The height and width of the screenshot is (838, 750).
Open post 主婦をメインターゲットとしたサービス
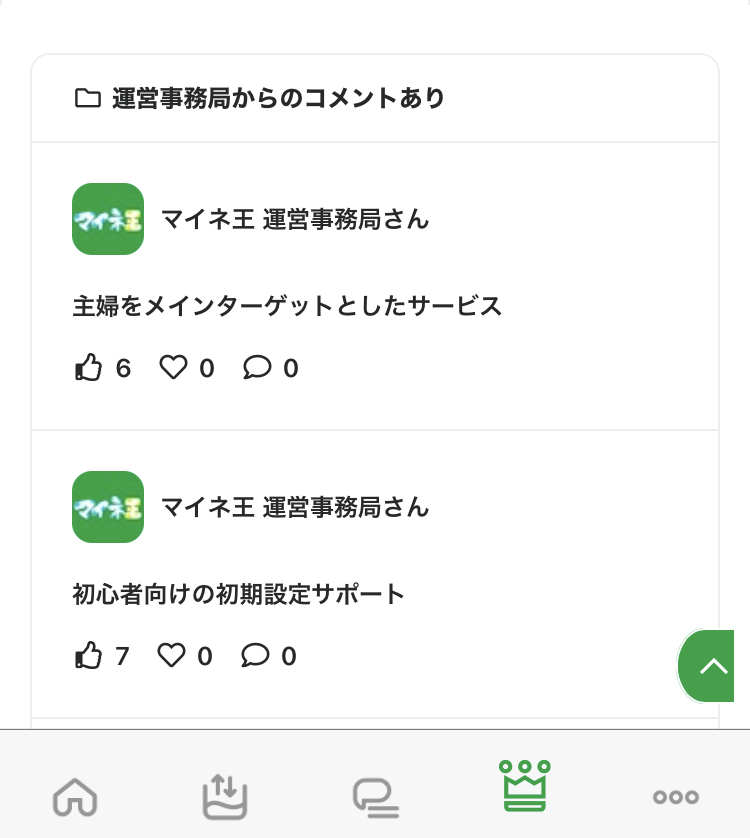[287, 306]
